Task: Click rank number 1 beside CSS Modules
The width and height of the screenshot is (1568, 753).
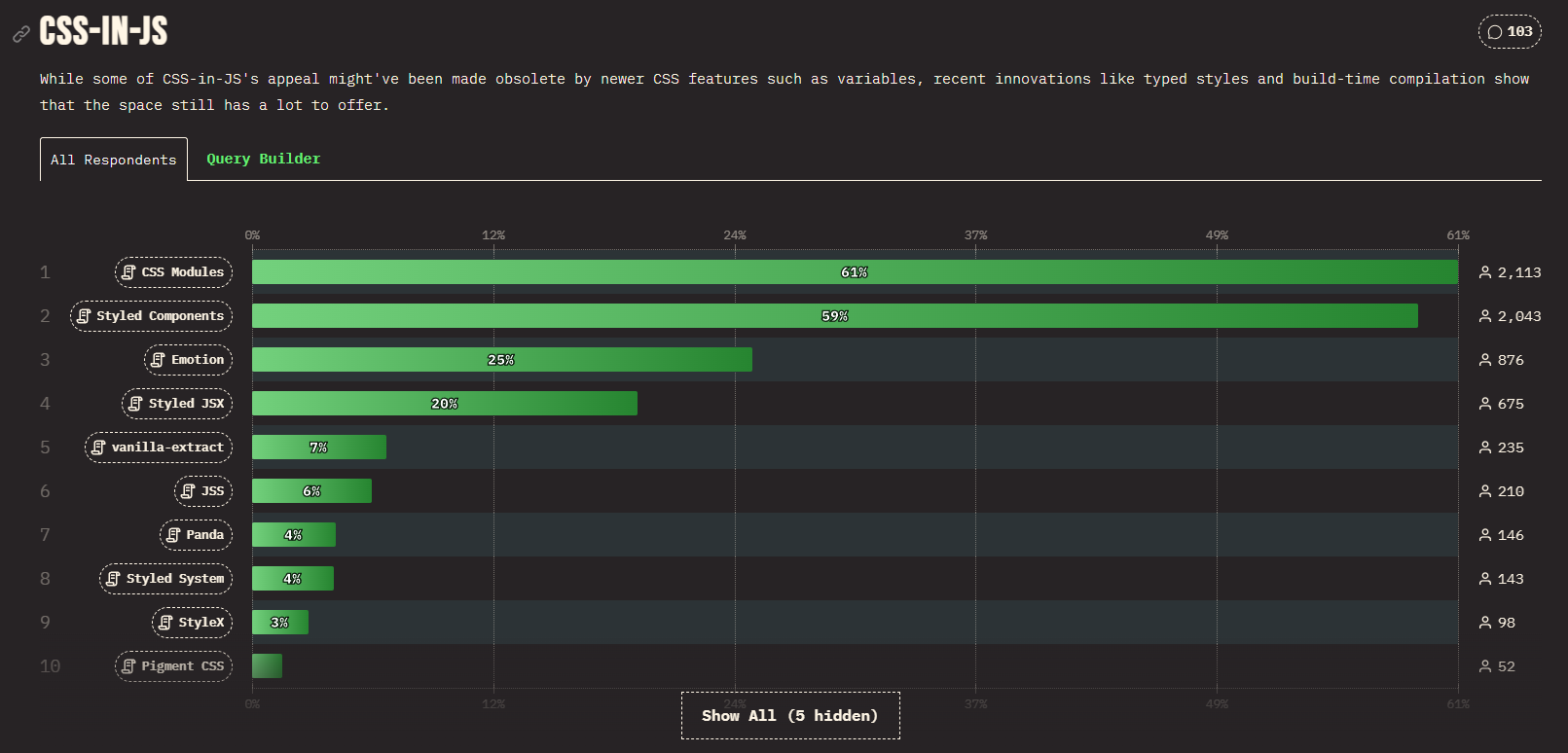Action: point(45,272)
